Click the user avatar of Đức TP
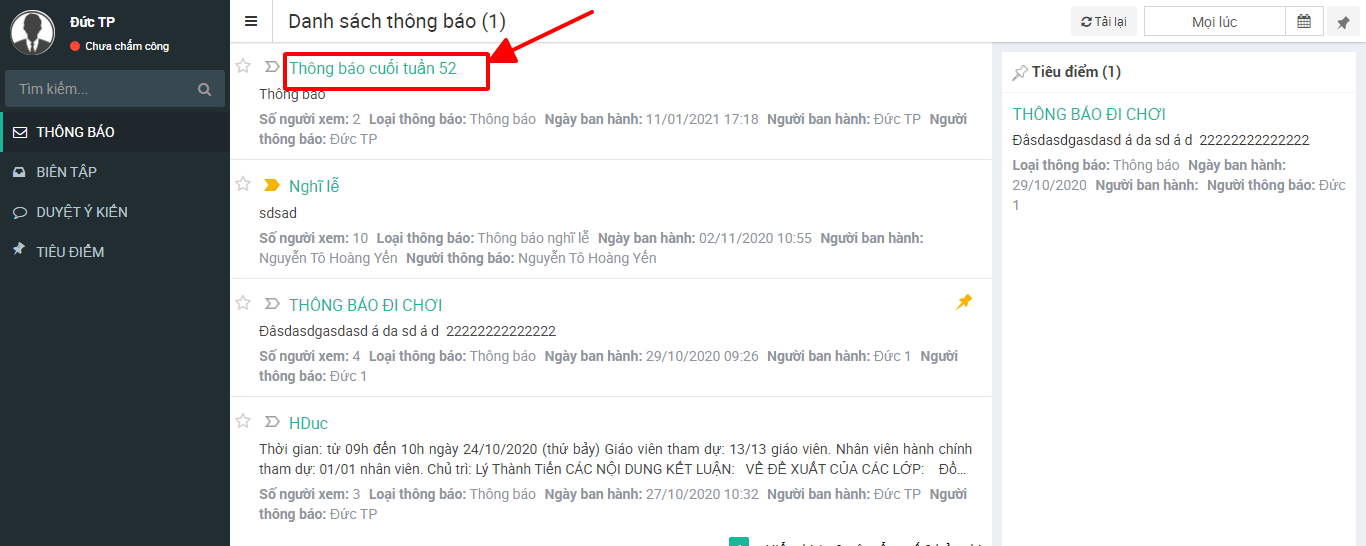The height and width of the screenshot is (546, 1366). (32, 32)
